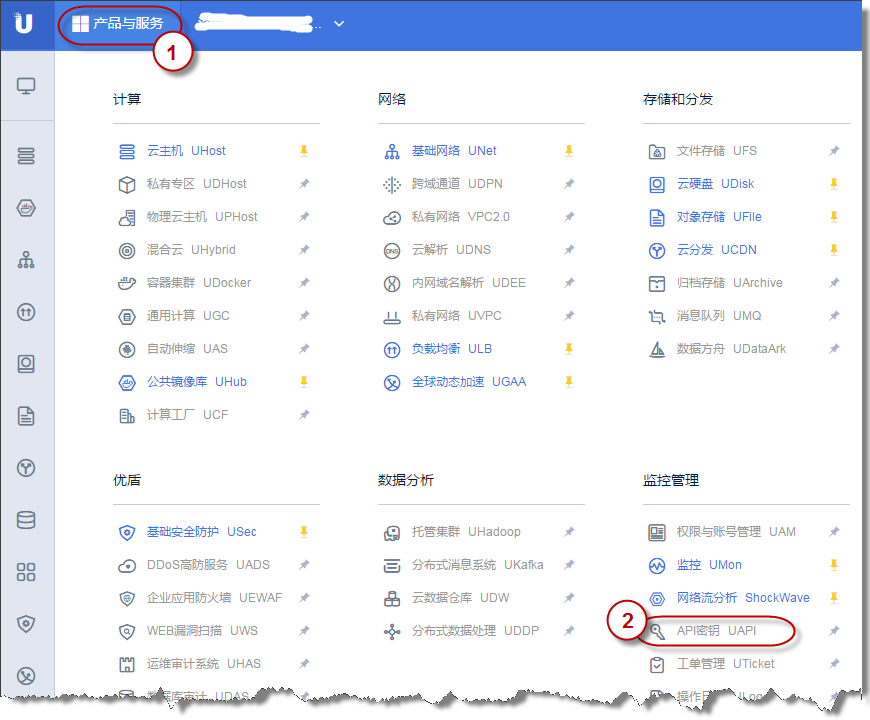Select 公共镜像库 UHub
The height and width of the screenshot is (720, 870).
pos(196,382)
